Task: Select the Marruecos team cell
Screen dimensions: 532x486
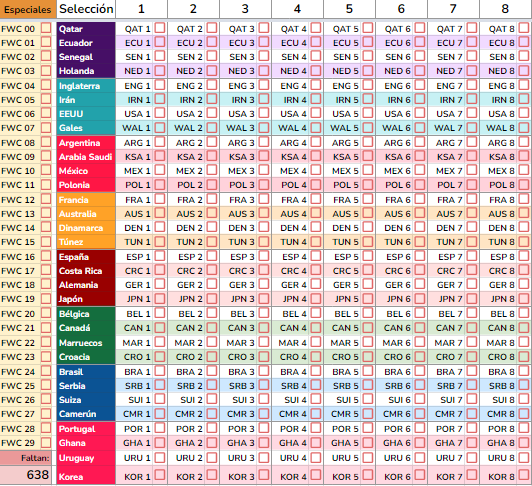Action: point(86,343)
